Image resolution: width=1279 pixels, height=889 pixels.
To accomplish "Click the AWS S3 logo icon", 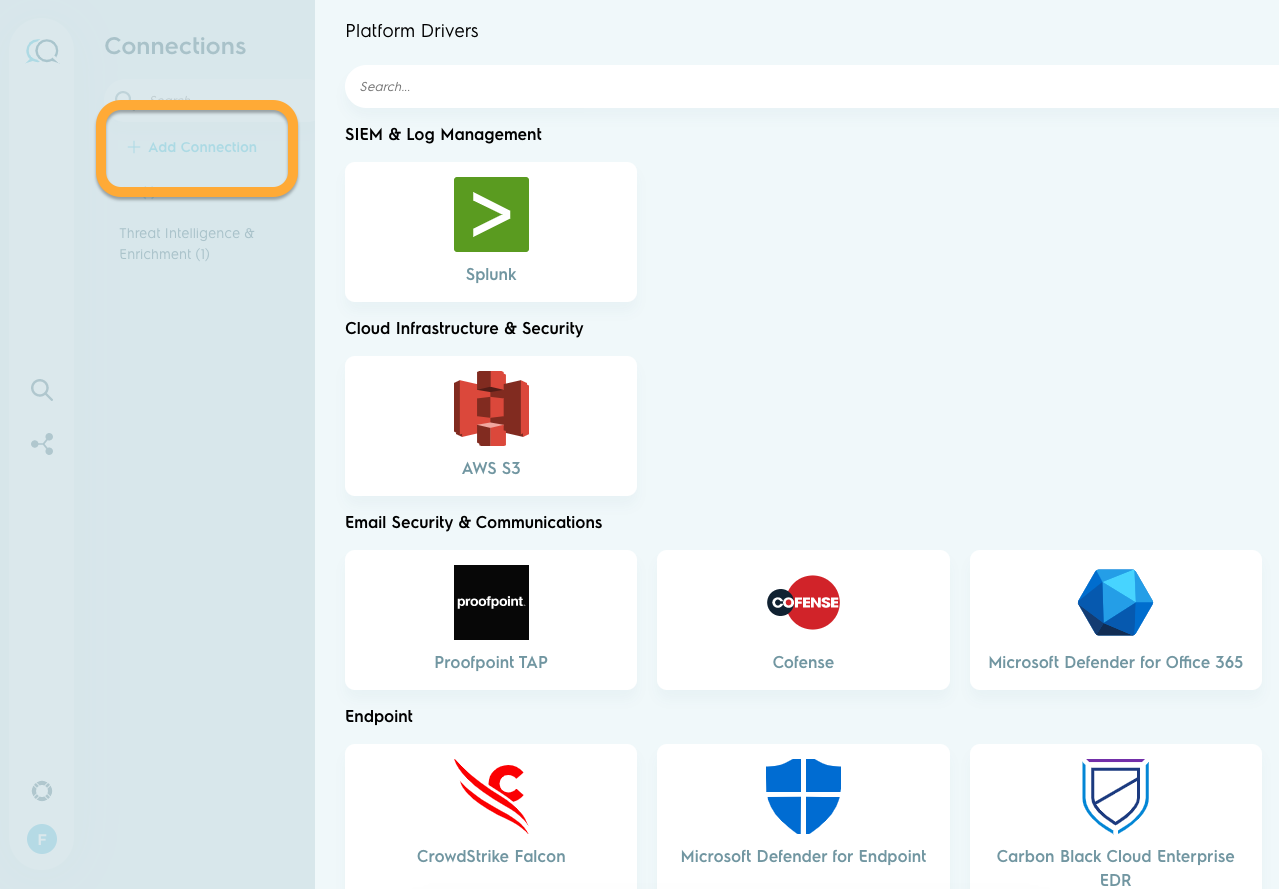I will coord(491,408).
